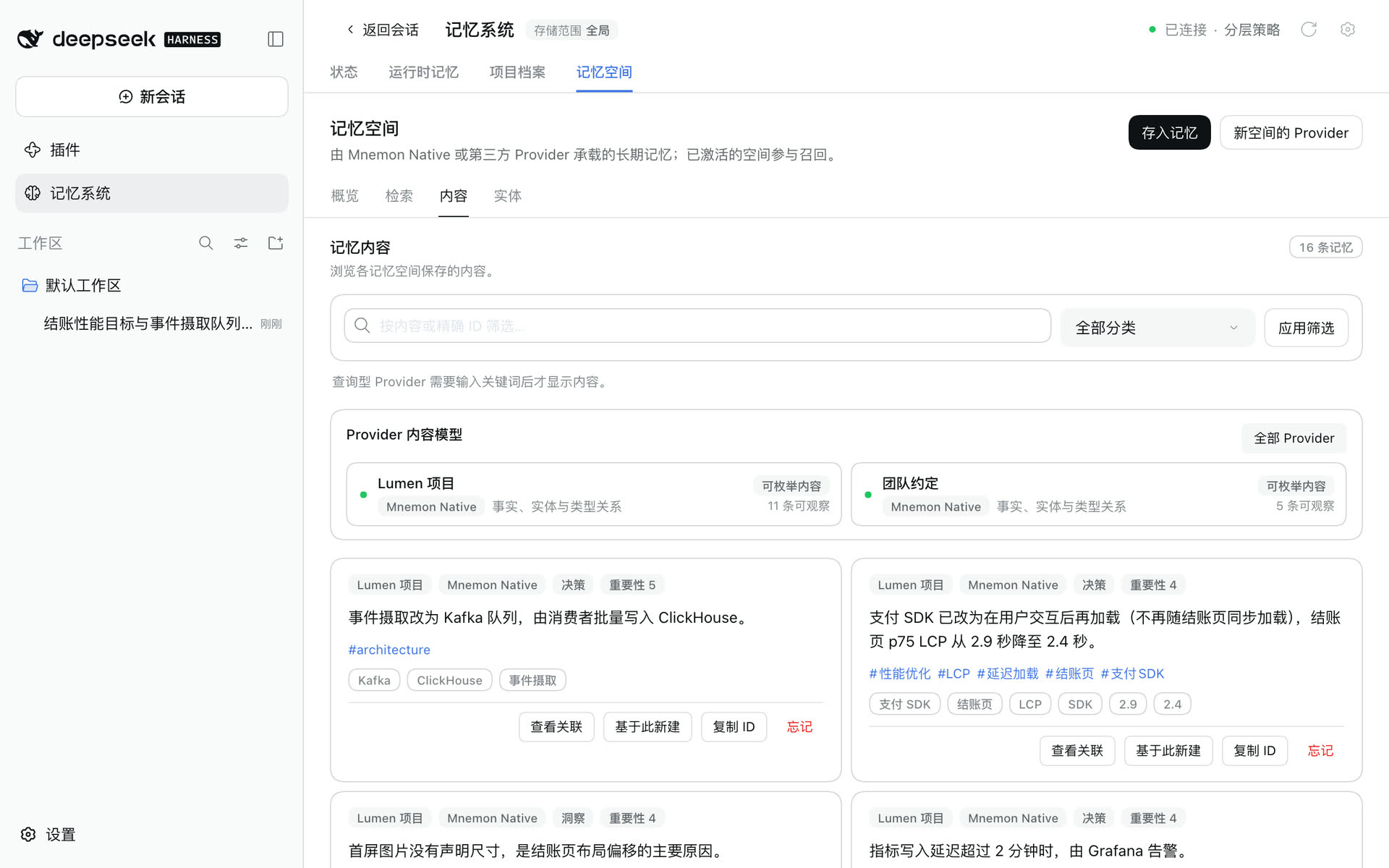The image size is (1389, 868).
Task: Click the LCP entity chip
Action: [1030, 704]
